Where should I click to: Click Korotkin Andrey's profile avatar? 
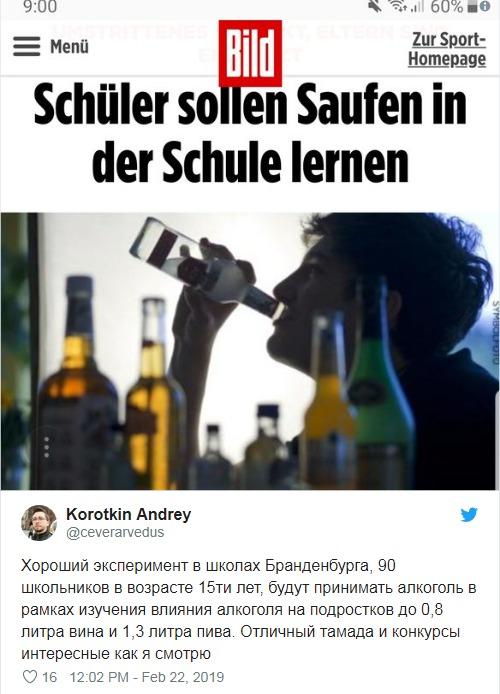[x=39, y=523]
